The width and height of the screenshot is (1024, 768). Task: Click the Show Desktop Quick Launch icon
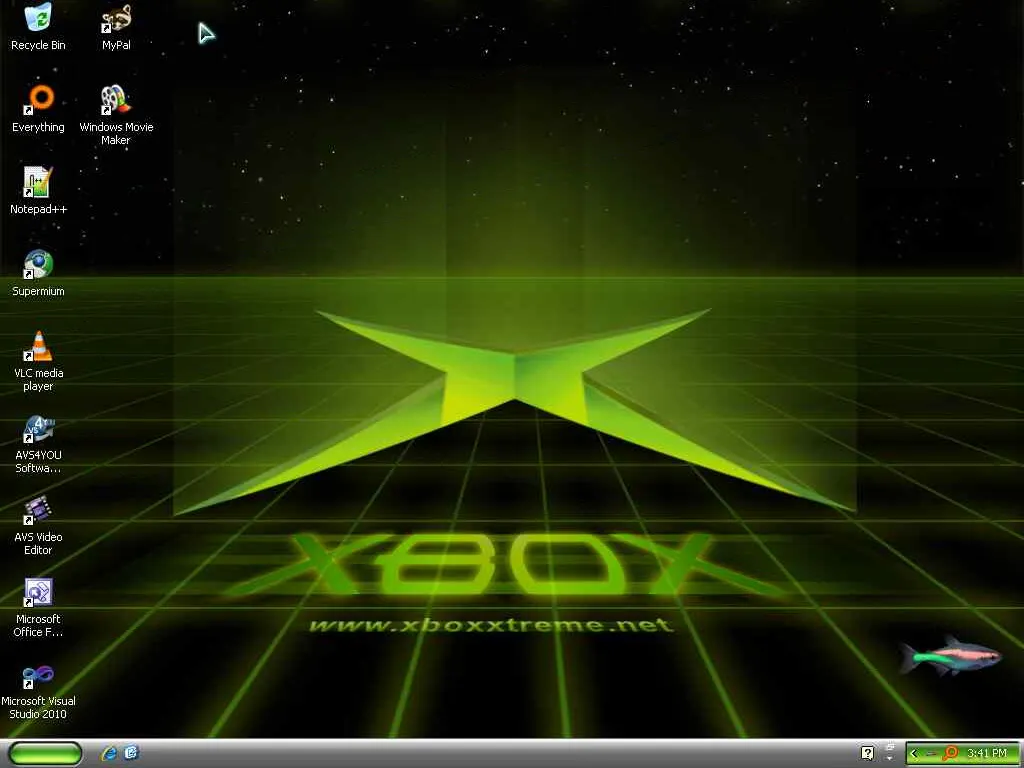pyautogui.click(x=131, y=753)
